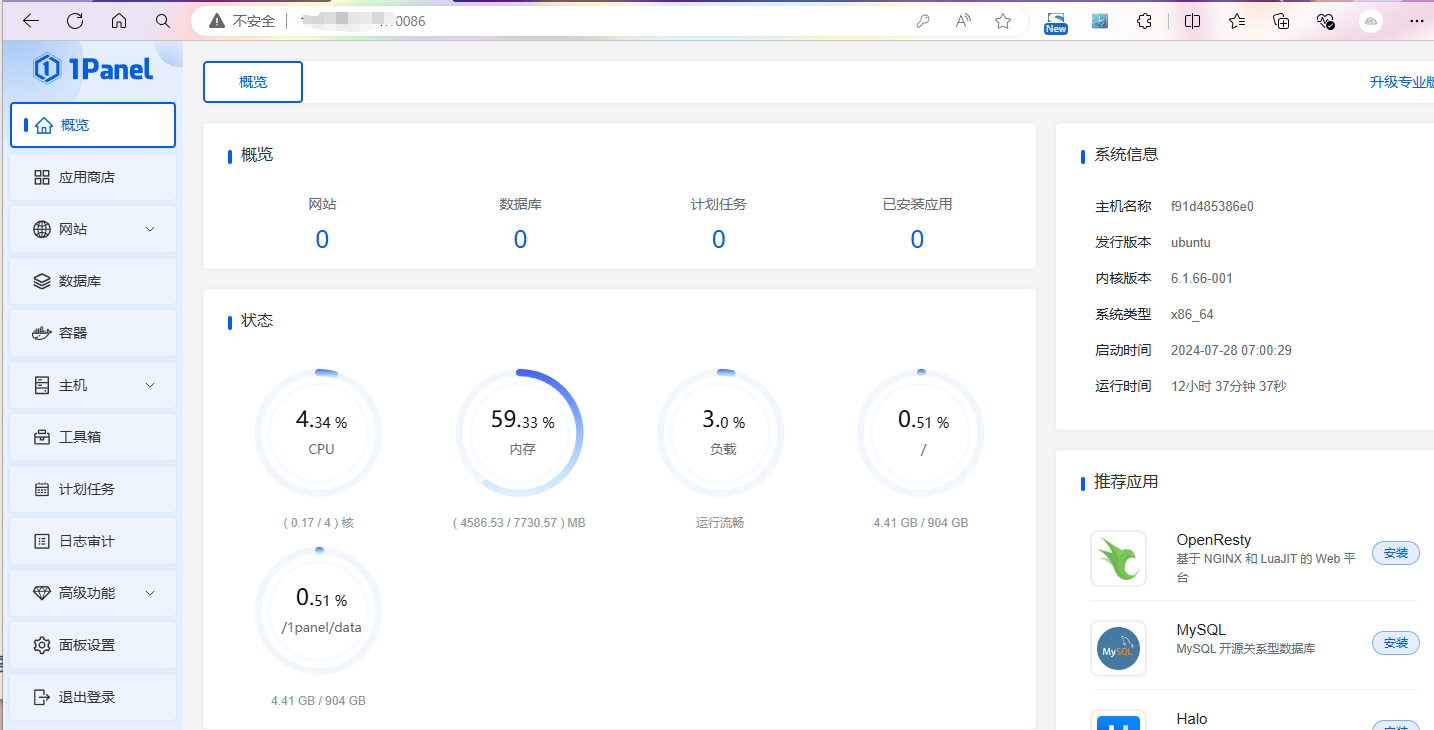Click the layers icon beside 数据库
This screenshot has height=730, width=1434.
point(42,281)
